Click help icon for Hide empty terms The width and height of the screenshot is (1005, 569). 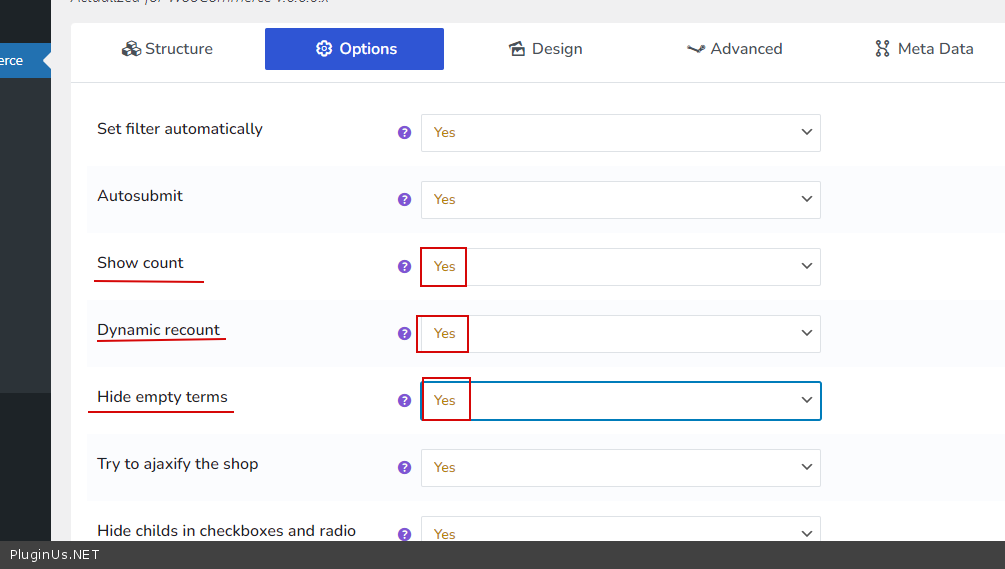pyautogui.click(x=404, y=400)
